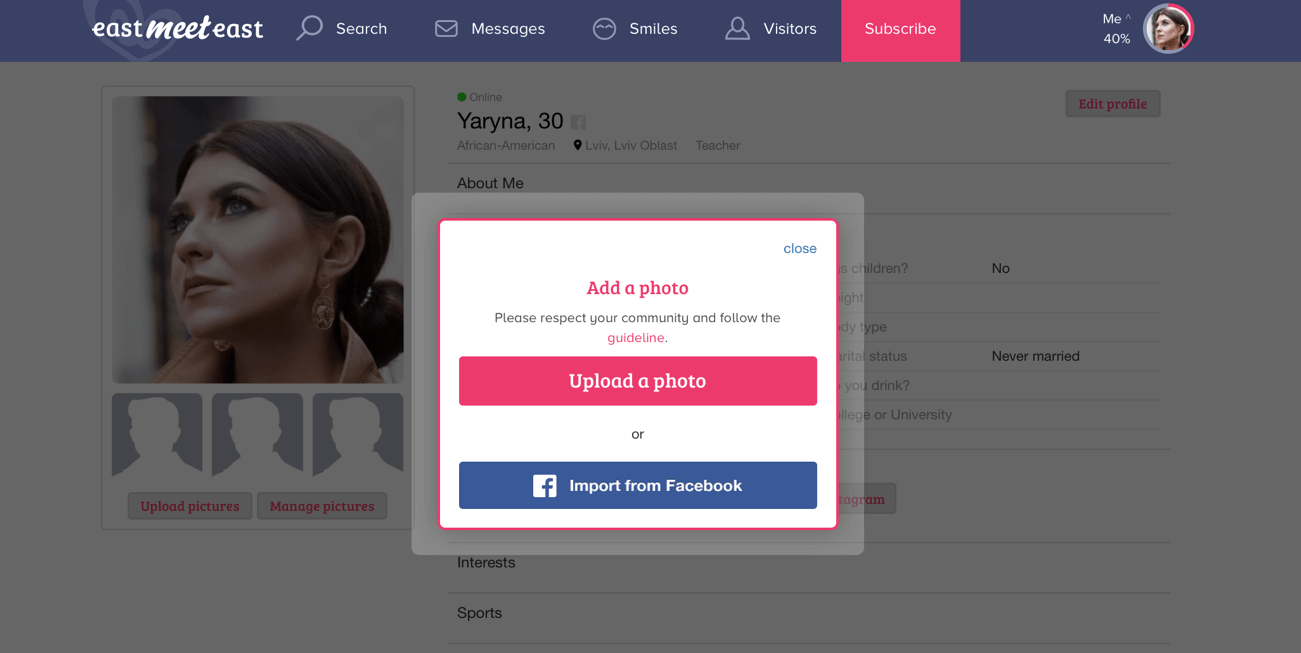Click the Search magnifying glass icon
Viewport: 1301px width, 653px height.
[310, 28]
